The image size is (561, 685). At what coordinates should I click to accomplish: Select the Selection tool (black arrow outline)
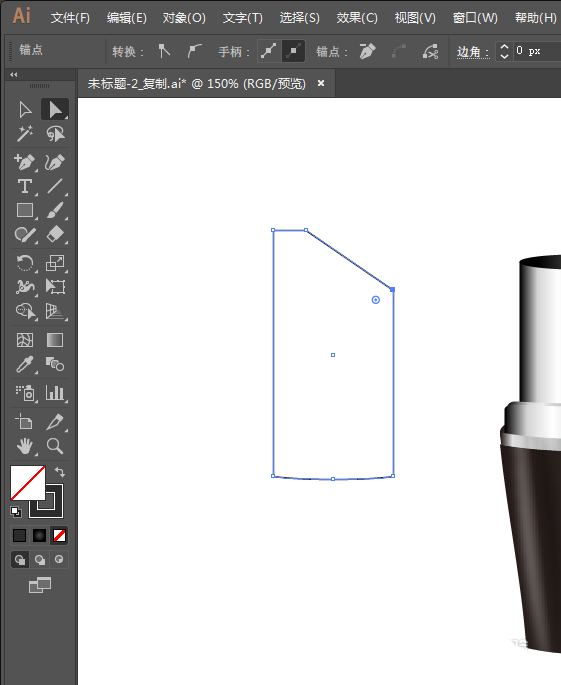(25, 109)
